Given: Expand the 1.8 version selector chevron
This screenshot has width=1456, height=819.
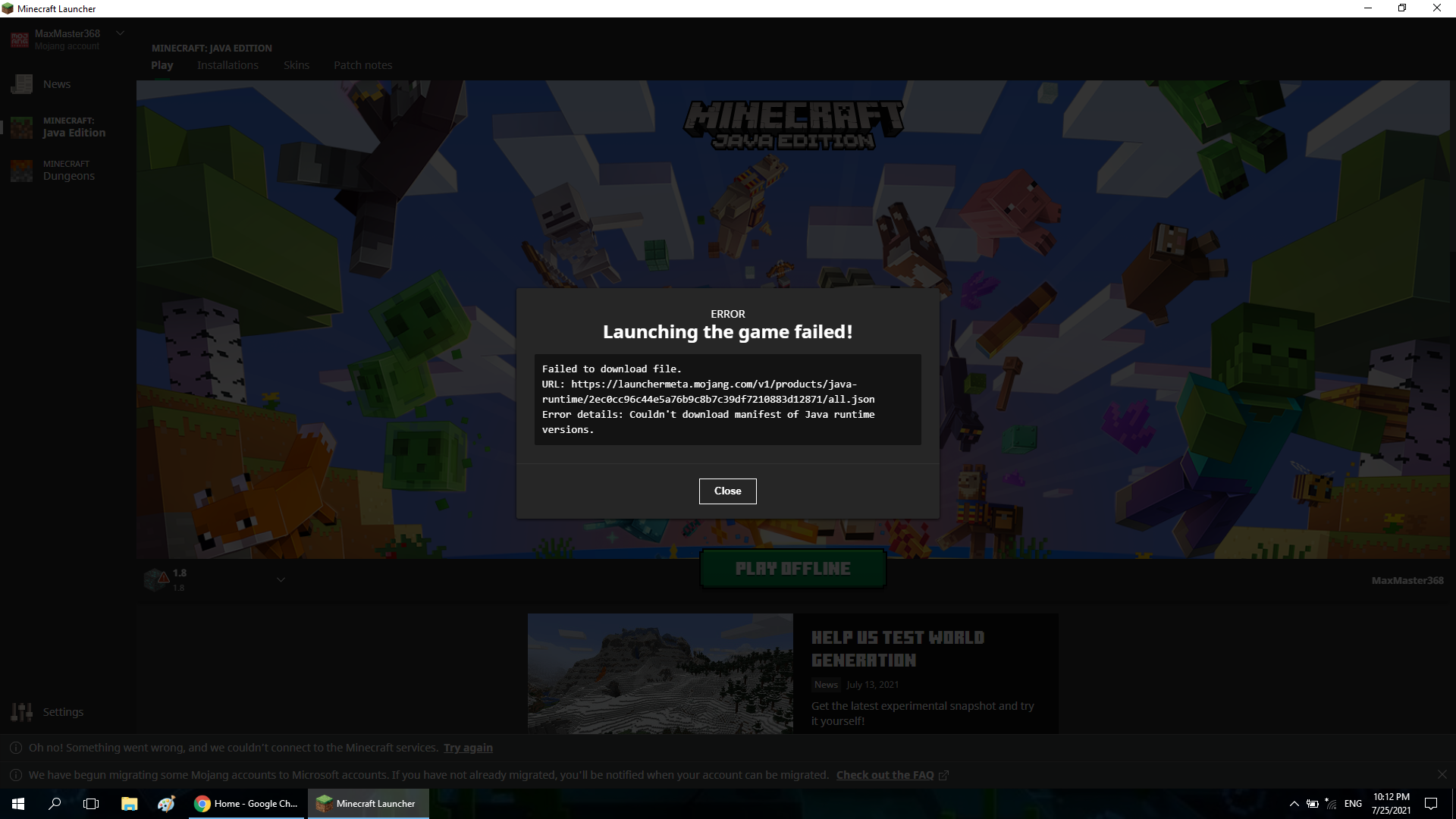Looking at the screenshot, I should pos(281,580).
